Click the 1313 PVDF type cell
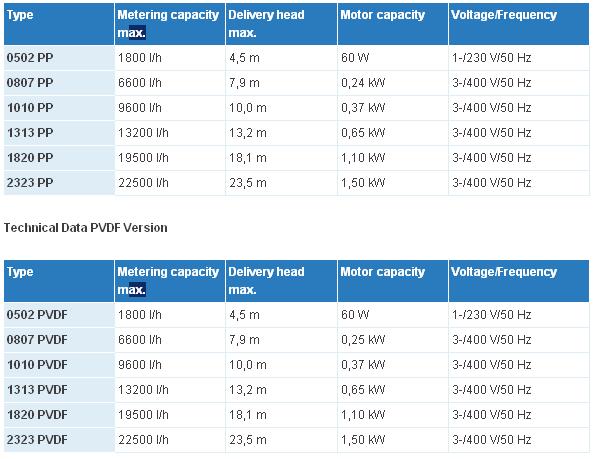Screen dimensions: 596x459 pos(59,390)
